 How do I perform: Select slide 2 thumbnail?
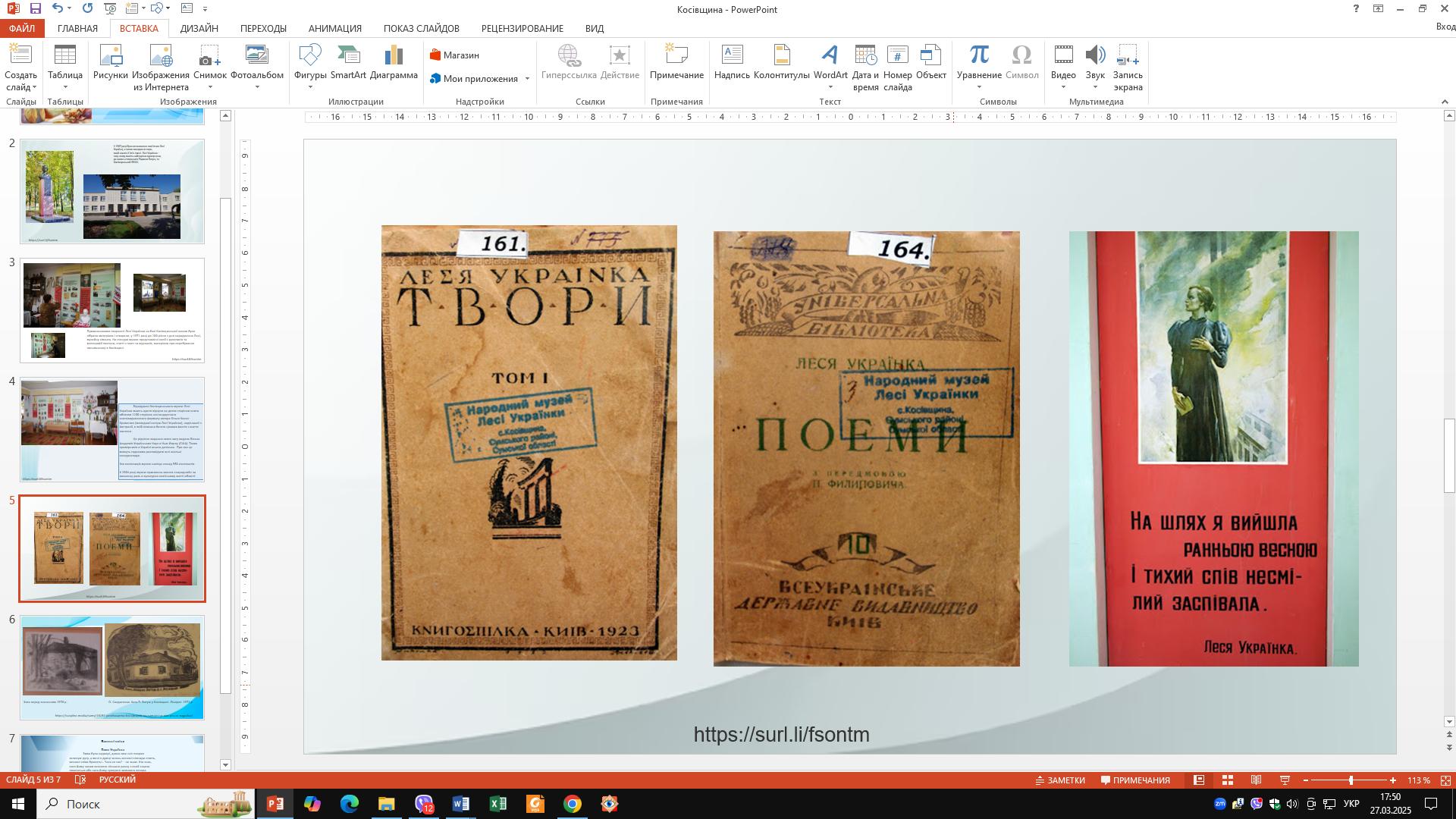pos(112,191)
